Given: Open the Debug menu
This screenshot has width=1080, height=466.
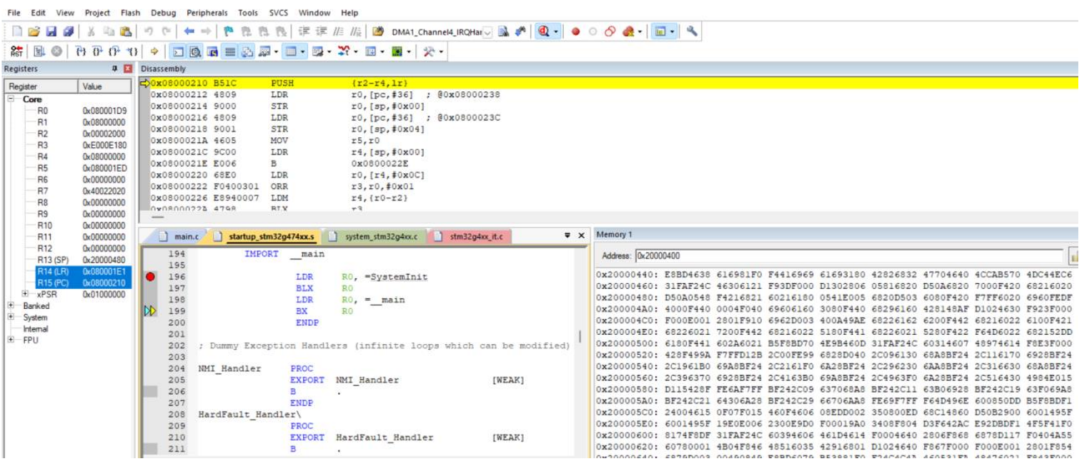Looking at the screenshot, I should click(163, 12).
